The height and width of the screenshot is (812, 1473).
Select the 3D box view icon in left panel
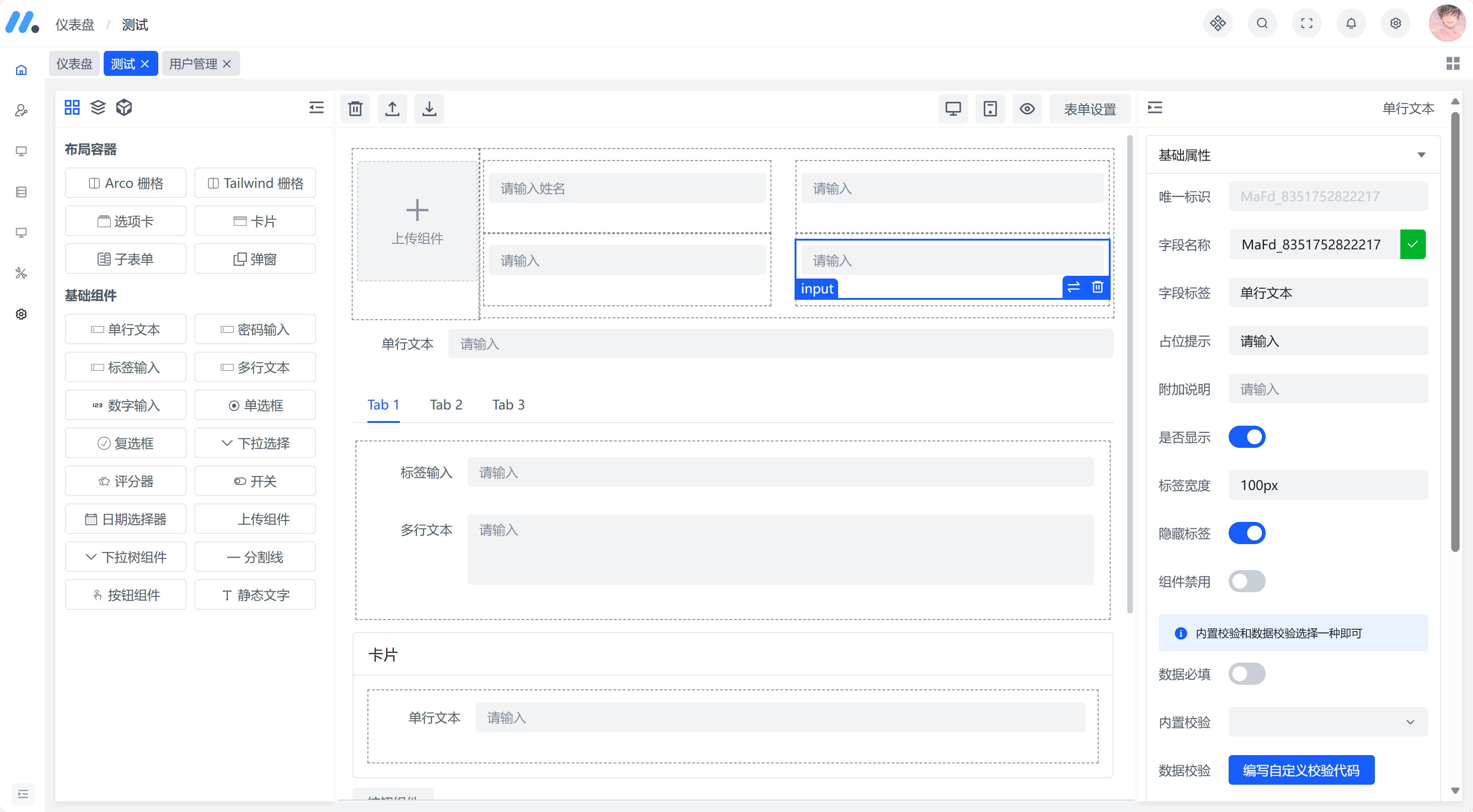(x=124, y=107)
